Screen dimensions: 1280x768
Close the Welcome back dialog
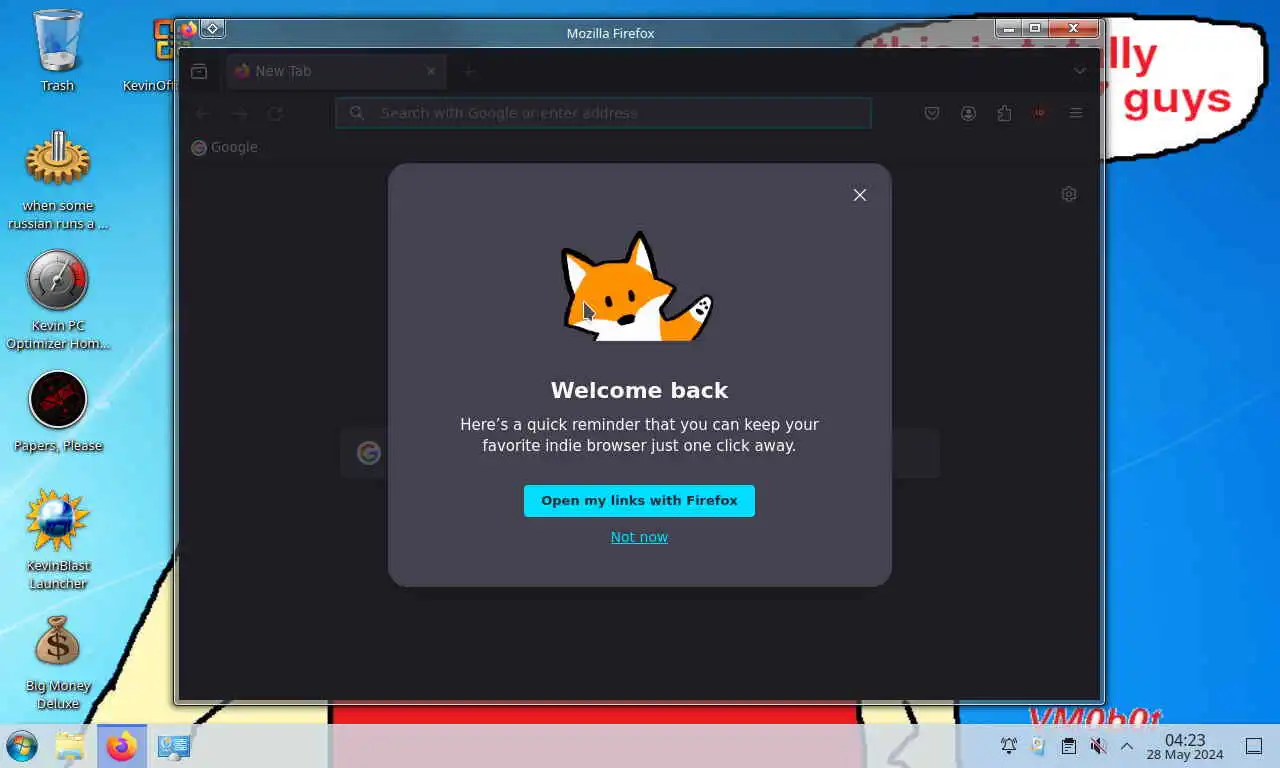859,195
